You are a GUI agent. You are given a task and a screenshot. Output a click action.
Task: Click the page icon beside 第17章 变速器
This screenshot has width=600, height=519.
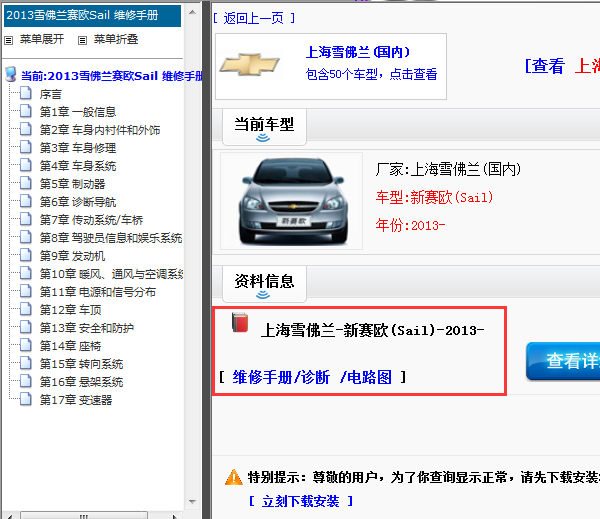[26, 398]
